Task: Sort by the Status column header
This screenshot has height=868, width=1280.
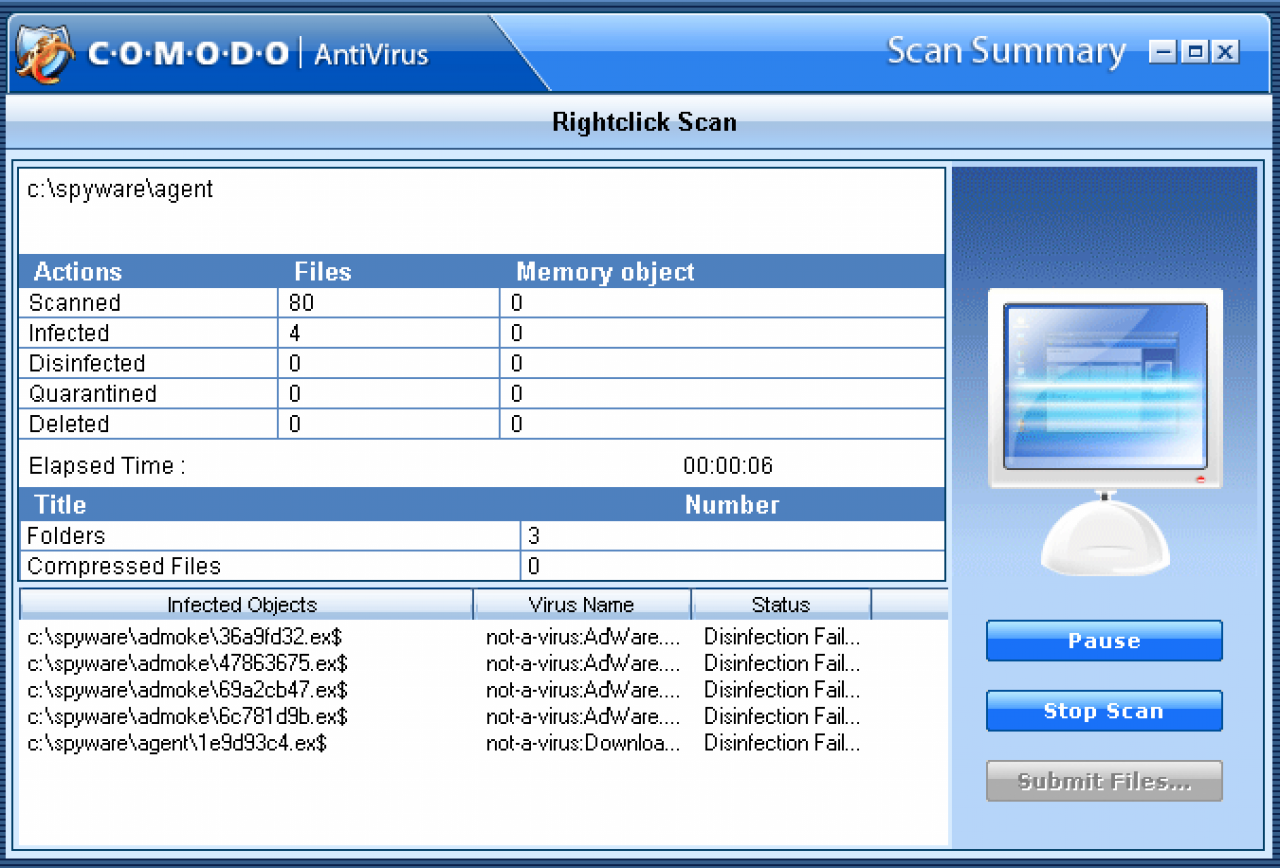Action: [x=781, y=604]
